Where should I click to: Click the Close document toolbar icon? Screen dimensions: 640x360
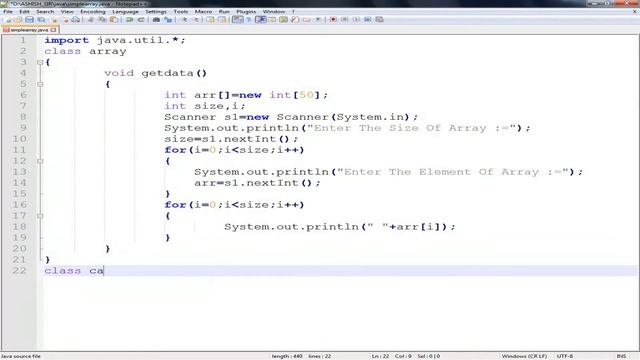coord(54,20)
